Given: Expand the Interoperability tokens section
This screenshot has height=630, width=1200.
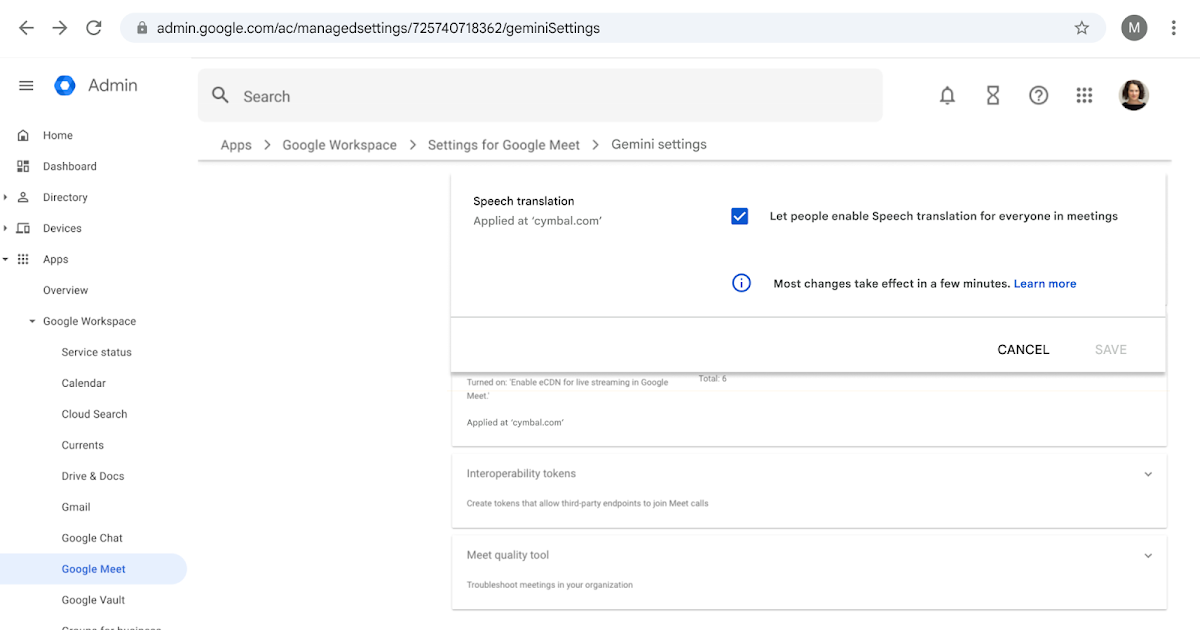Looking at the screenshot, I should (1148, 473).
